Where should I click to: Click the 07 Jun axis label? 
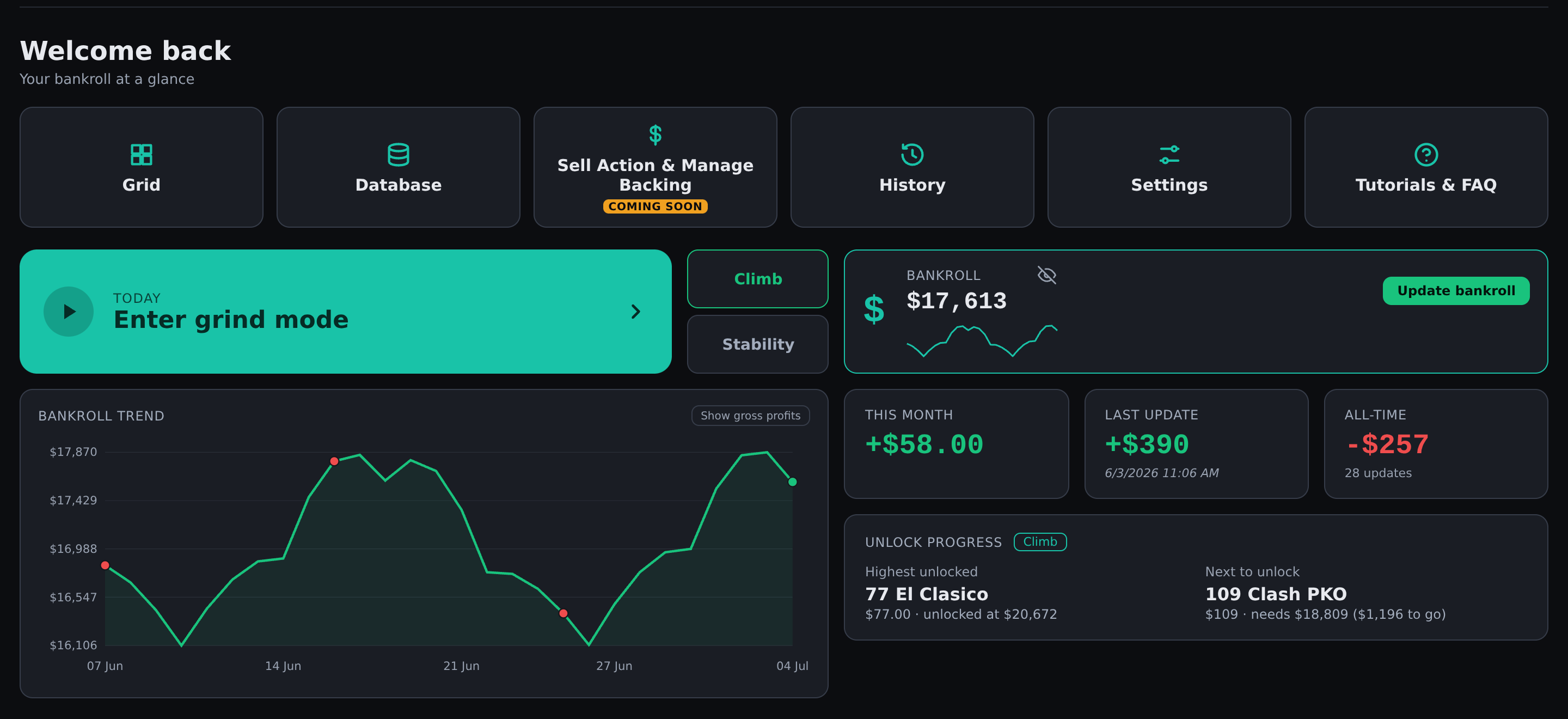click(x=105, y=666)
